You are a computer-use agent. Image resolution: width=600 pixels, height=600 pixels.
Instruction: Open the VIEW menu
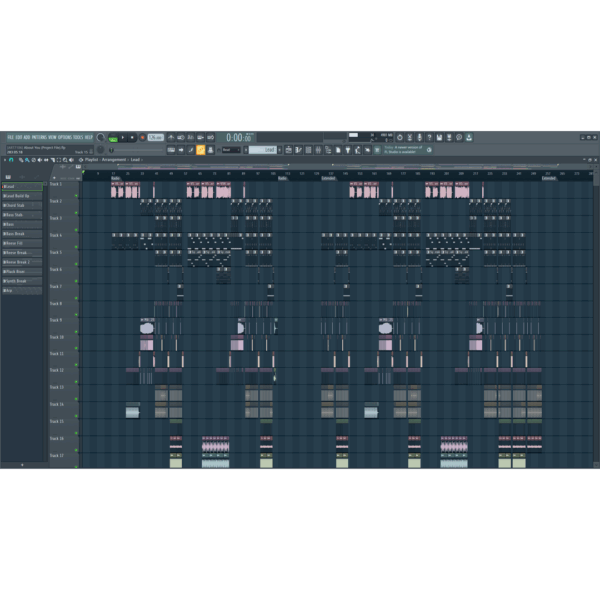click(52, 137)
